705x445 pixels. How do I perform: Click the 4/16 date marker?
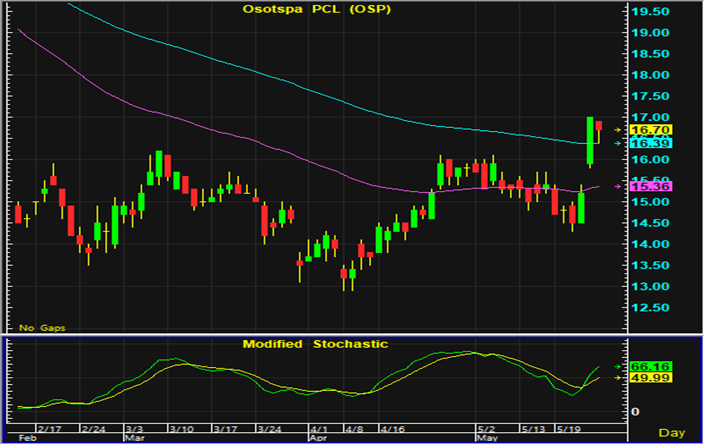pos(393,429)
